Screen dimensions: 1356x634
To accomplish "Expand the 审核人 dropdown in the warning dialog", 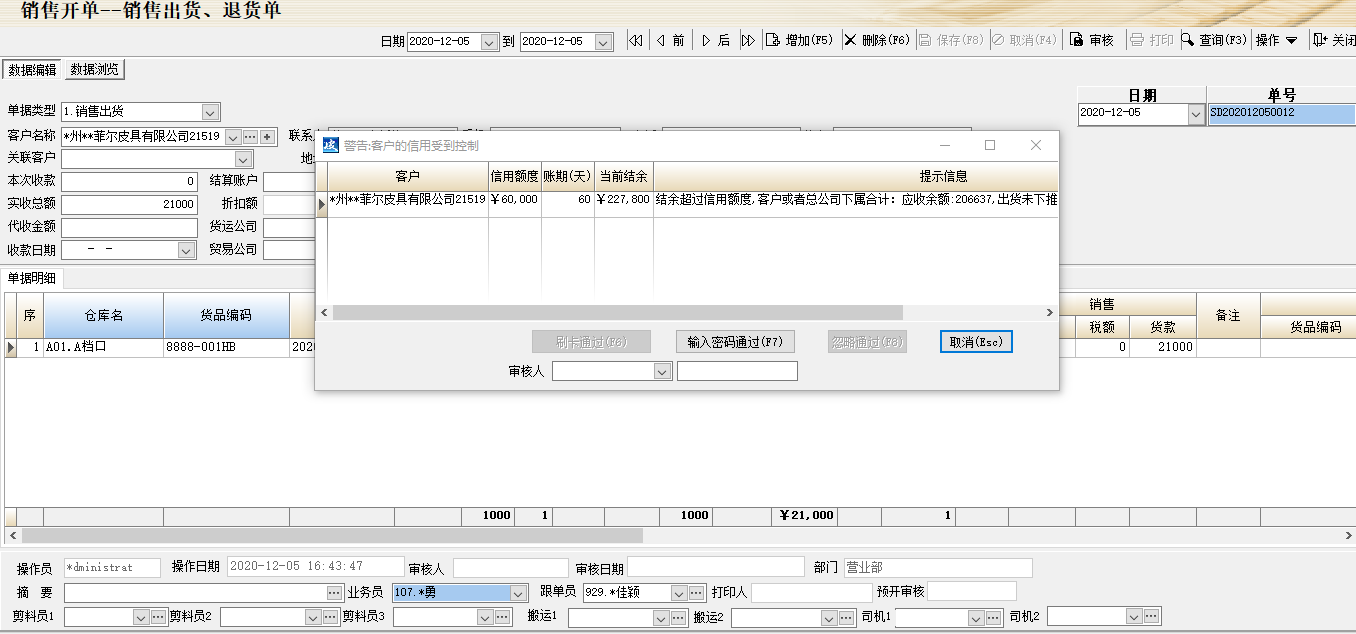I will (662, 371).
